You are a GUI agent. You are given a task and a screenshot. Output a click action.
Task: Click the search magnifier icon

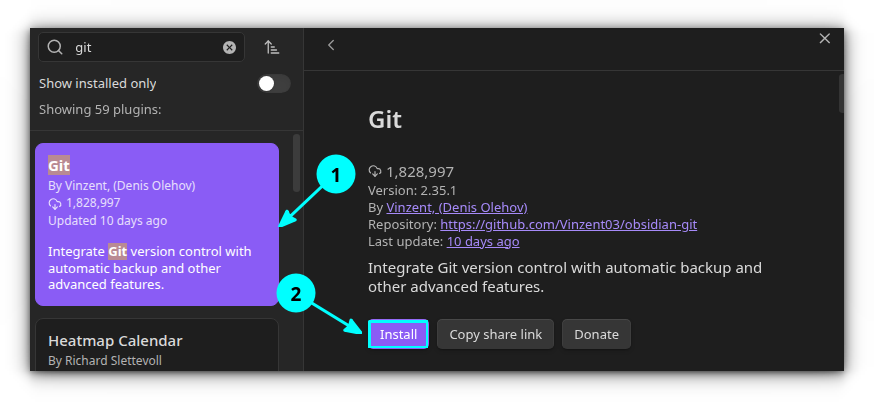click(x=55, y=47)
